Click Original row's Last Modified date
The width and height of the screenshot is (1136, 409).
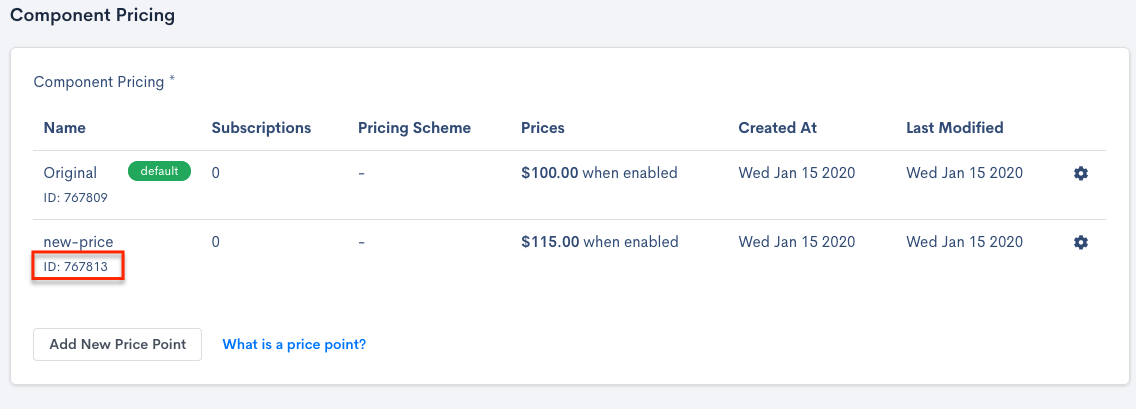pos(964,173)
